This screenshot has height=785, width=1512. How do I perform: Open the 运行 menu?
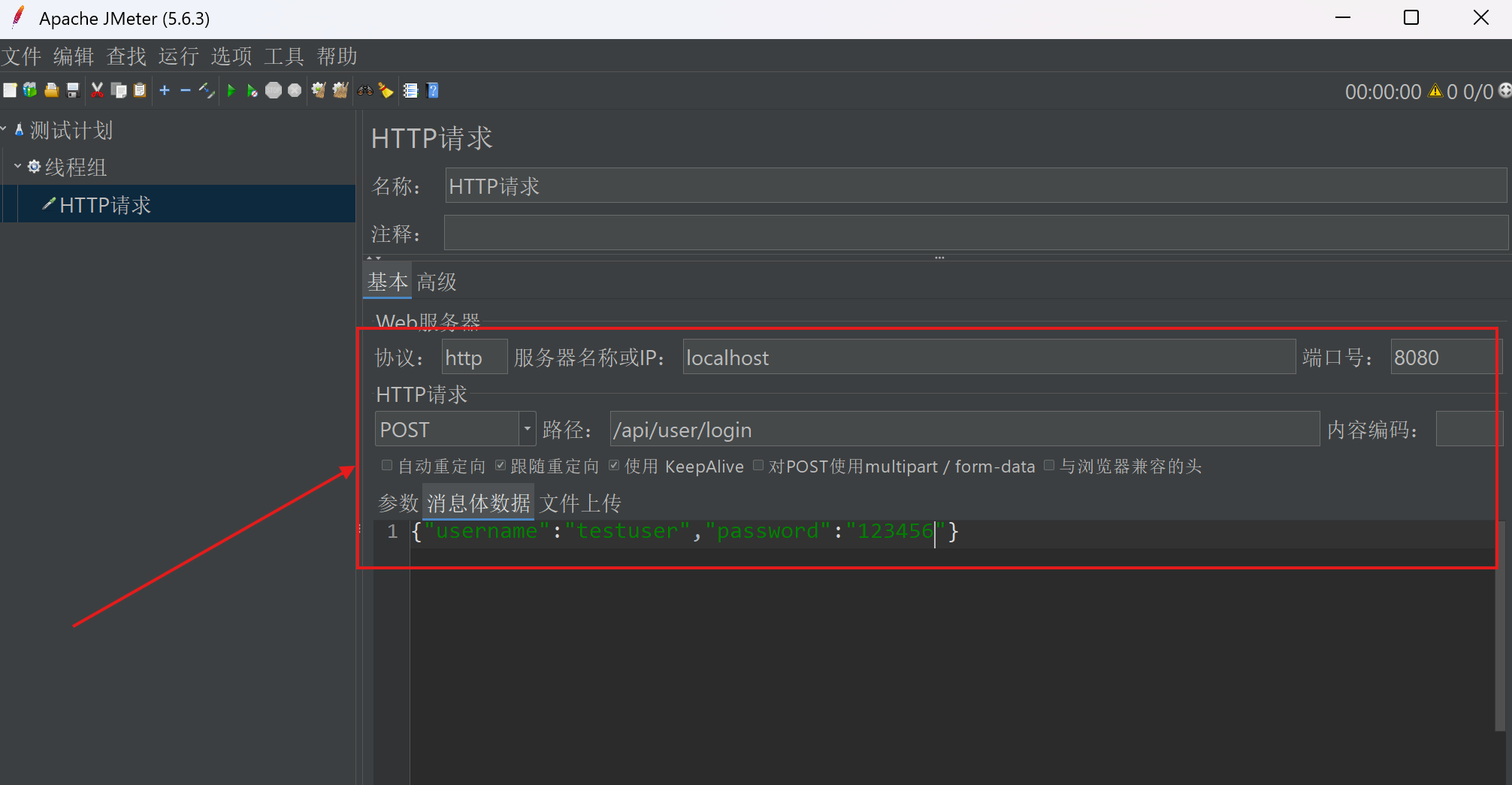(x=179, y=56)
